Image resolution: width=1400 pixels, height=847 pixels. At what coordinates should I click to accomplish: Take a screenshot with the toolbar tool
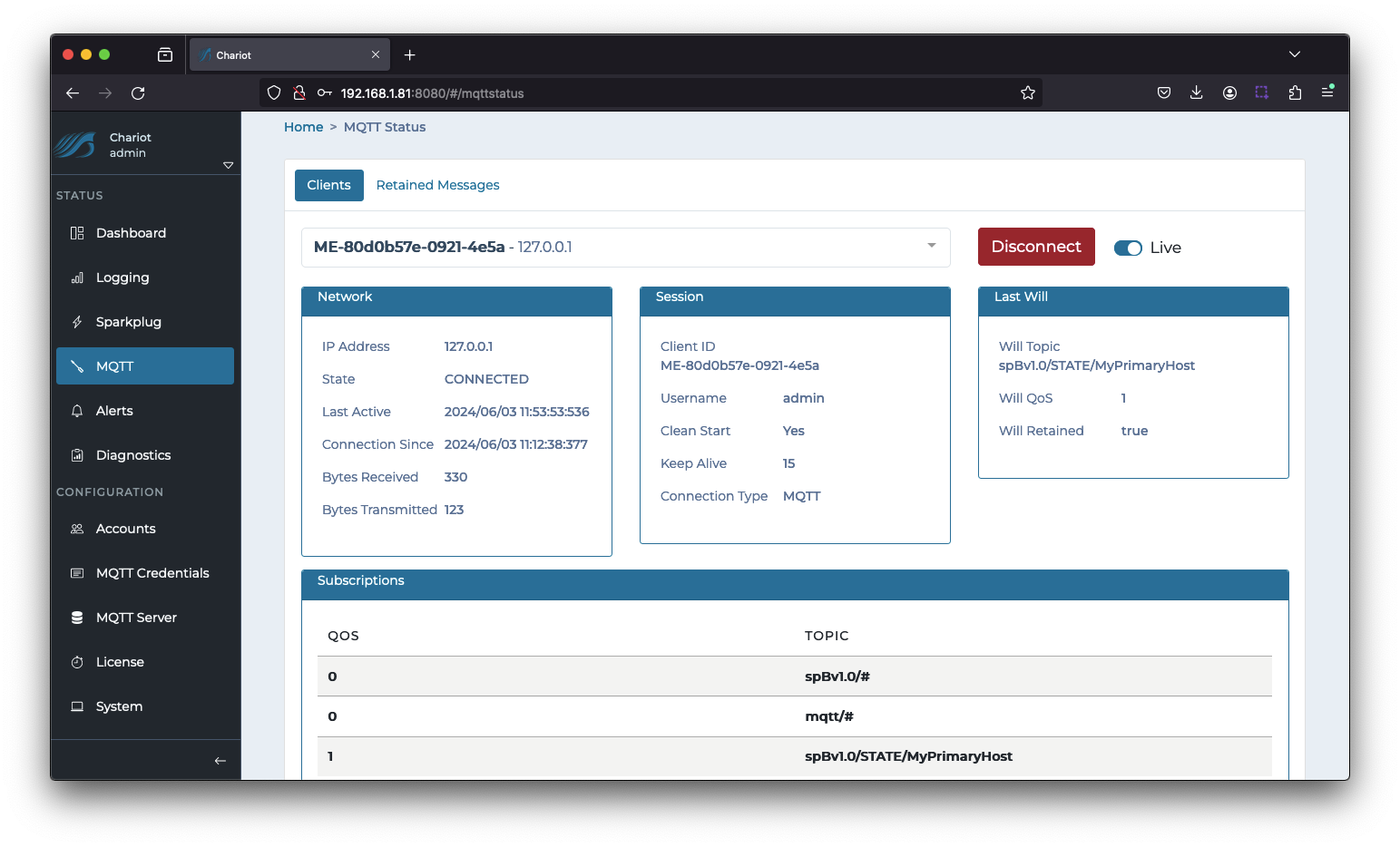[x=1262, y=92]
